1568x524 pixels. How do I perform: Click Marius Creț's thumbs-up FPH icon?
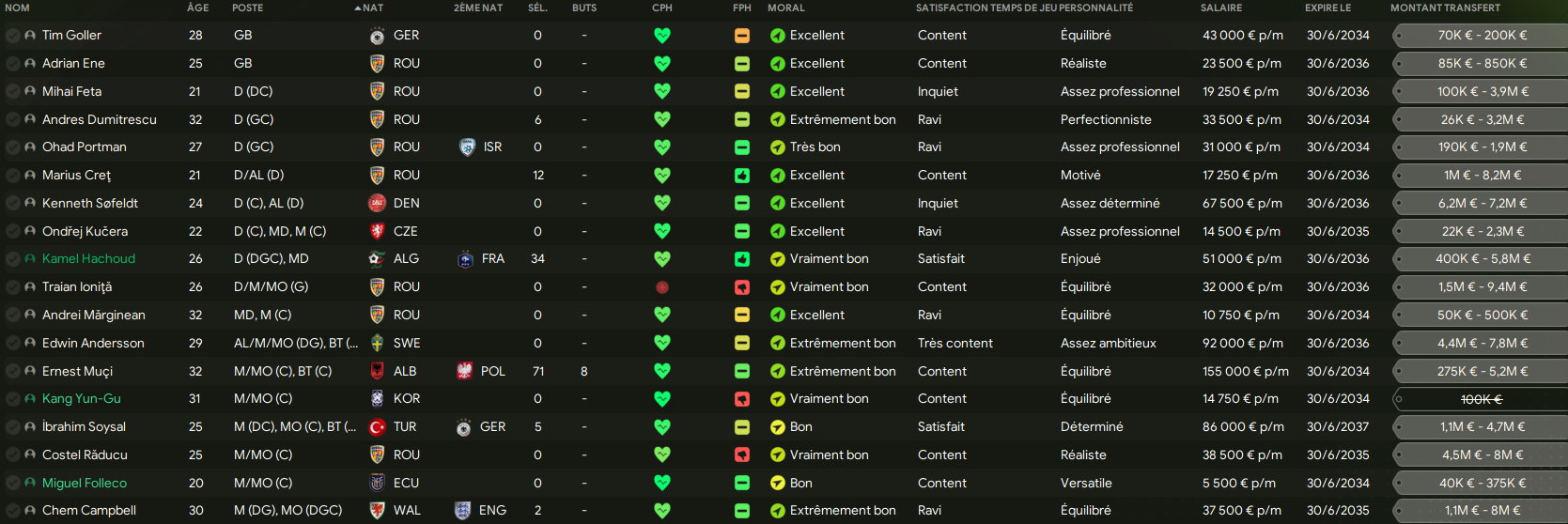(742, 176)
